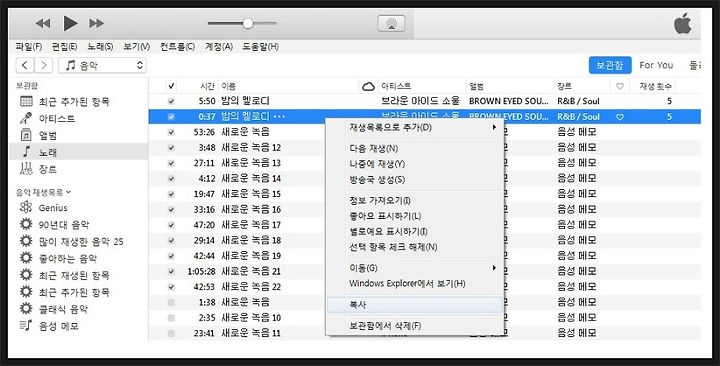This screenshot has height=366, width=720.
Task: Uncheck the 새로운 녹음 14 checkbox
Action: (x=171, y=179)
